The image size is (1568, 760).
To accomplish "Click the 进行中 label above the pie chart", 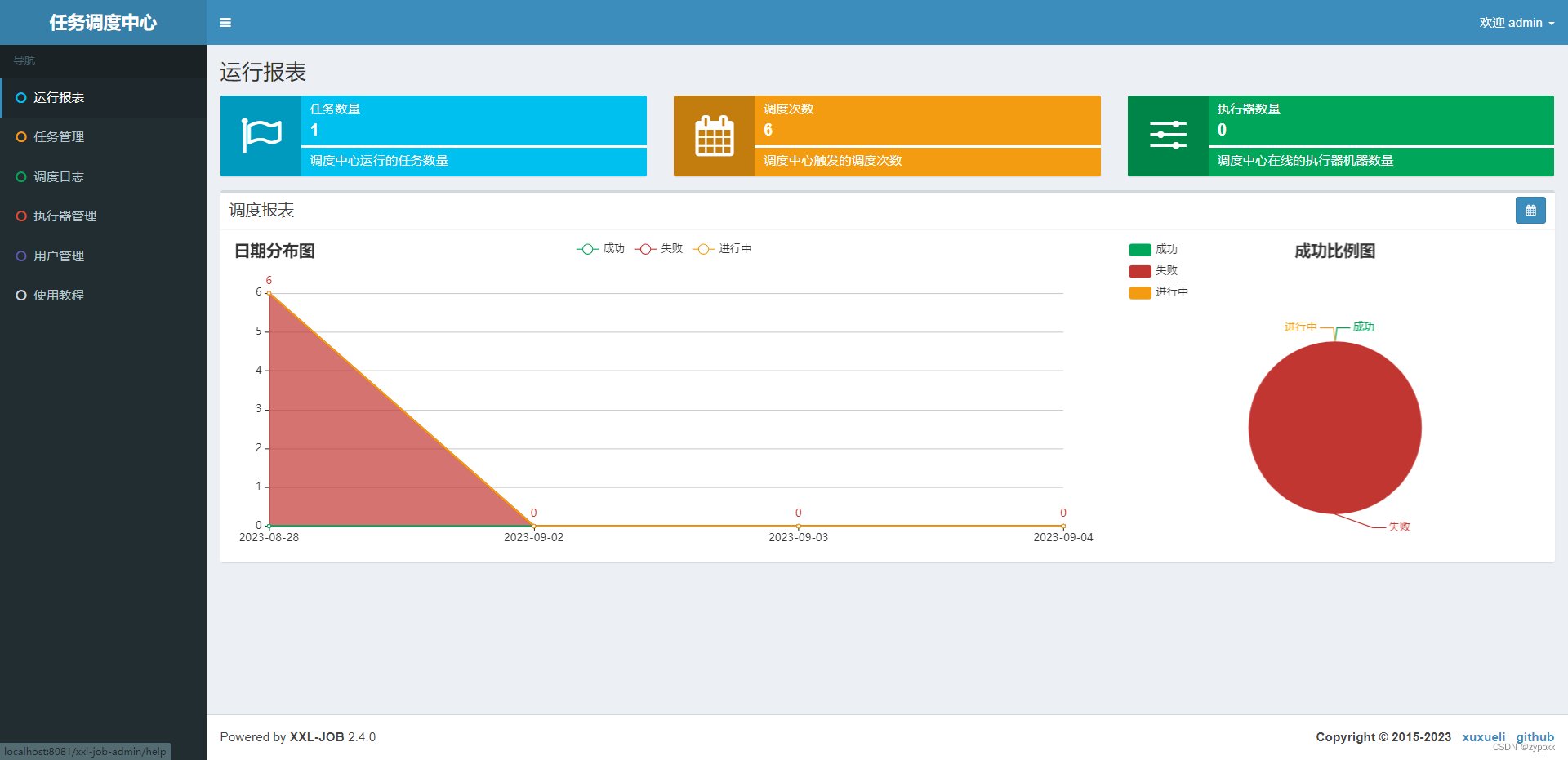I will click(x=1300, y=327).
